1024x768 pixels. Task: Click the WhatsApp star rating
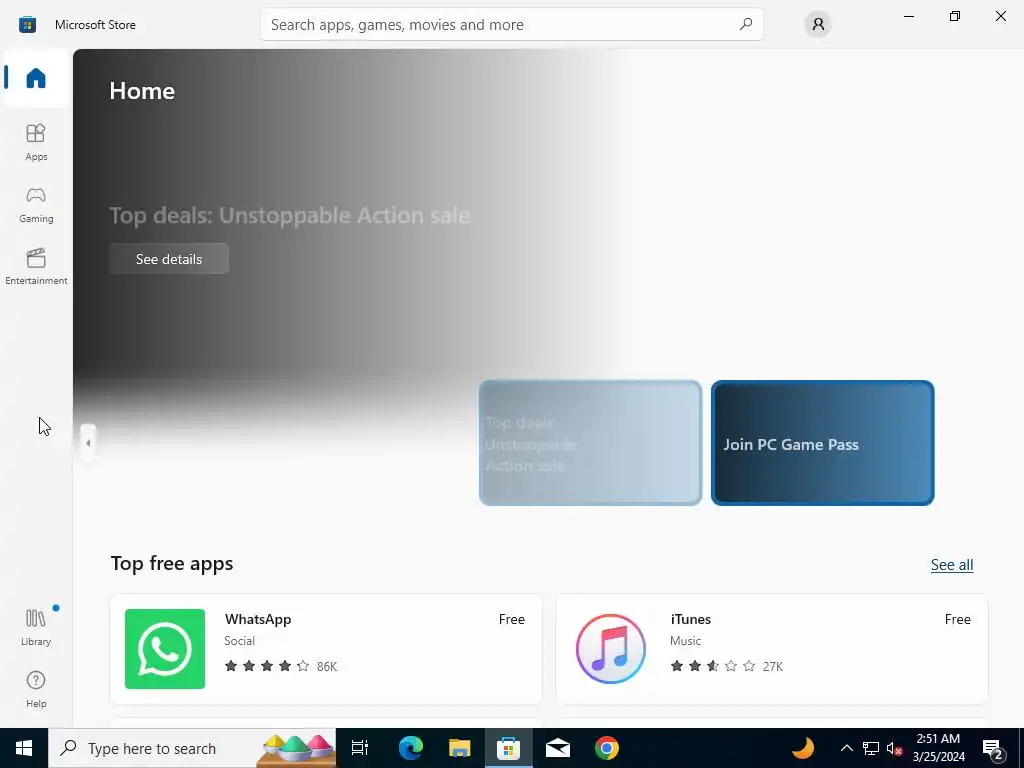coord(266,666)
